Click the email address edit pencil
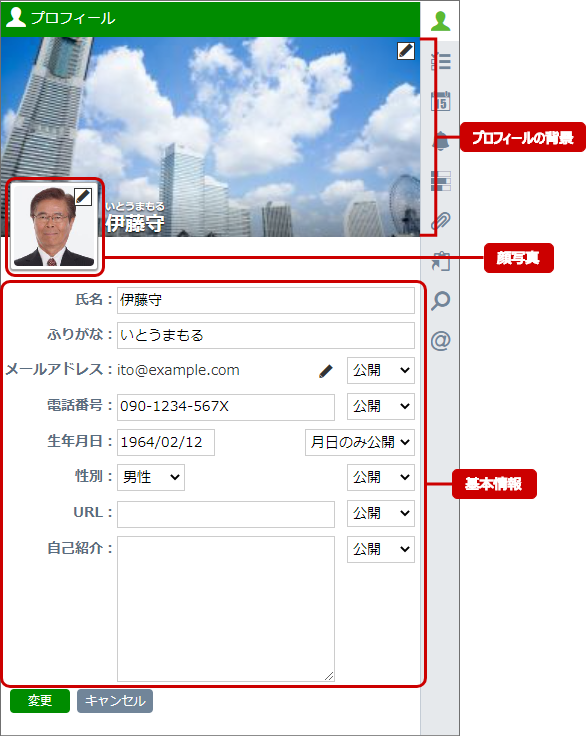This screenshot has width=586, height=737. pyautogui.click(x=326, y=371)
